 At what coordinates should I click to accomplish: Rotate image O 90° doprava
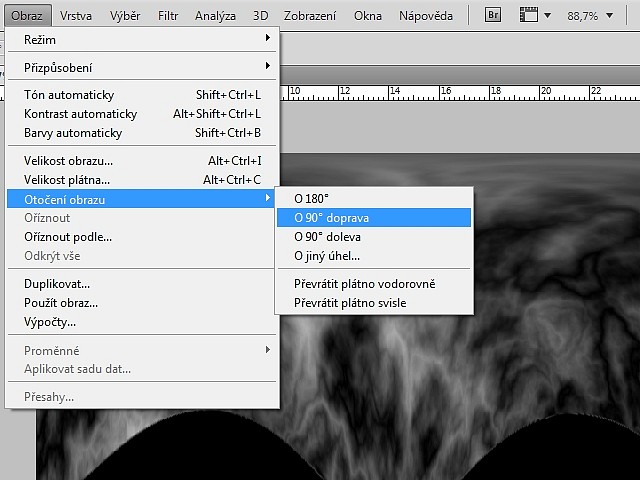coord(374,218)
